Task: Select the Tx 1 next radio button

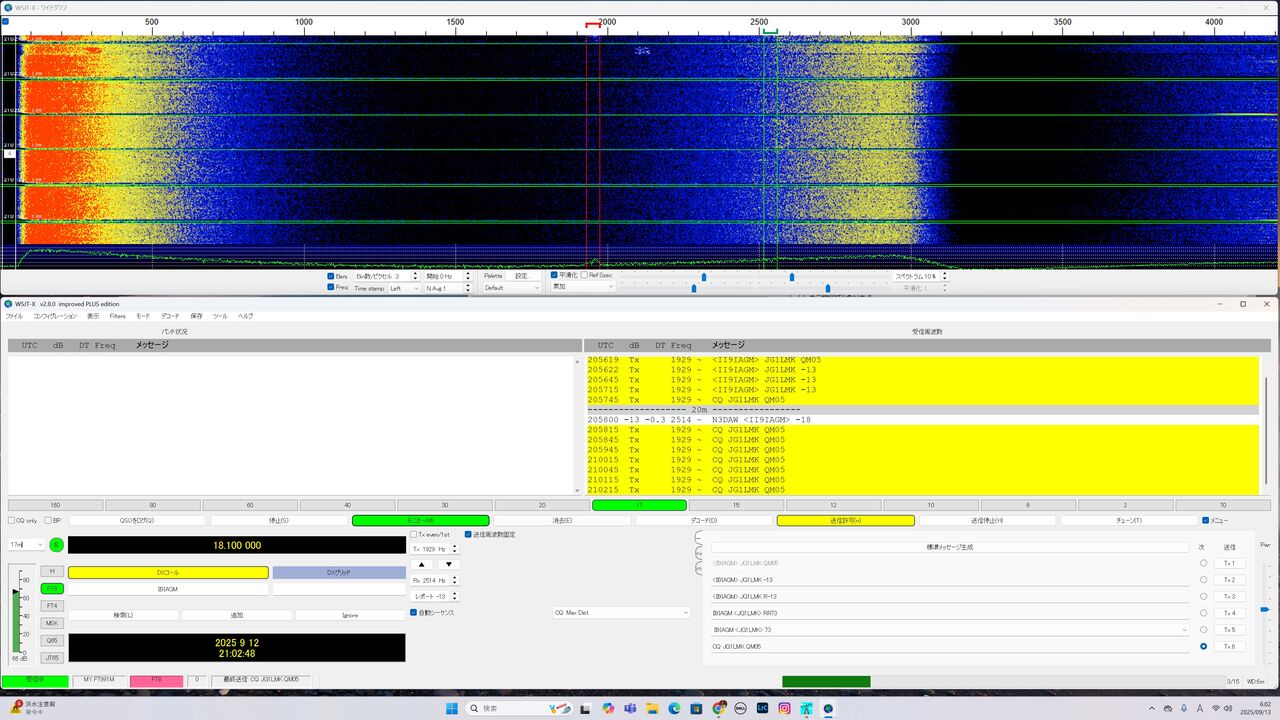Action: click(1203, 563)
